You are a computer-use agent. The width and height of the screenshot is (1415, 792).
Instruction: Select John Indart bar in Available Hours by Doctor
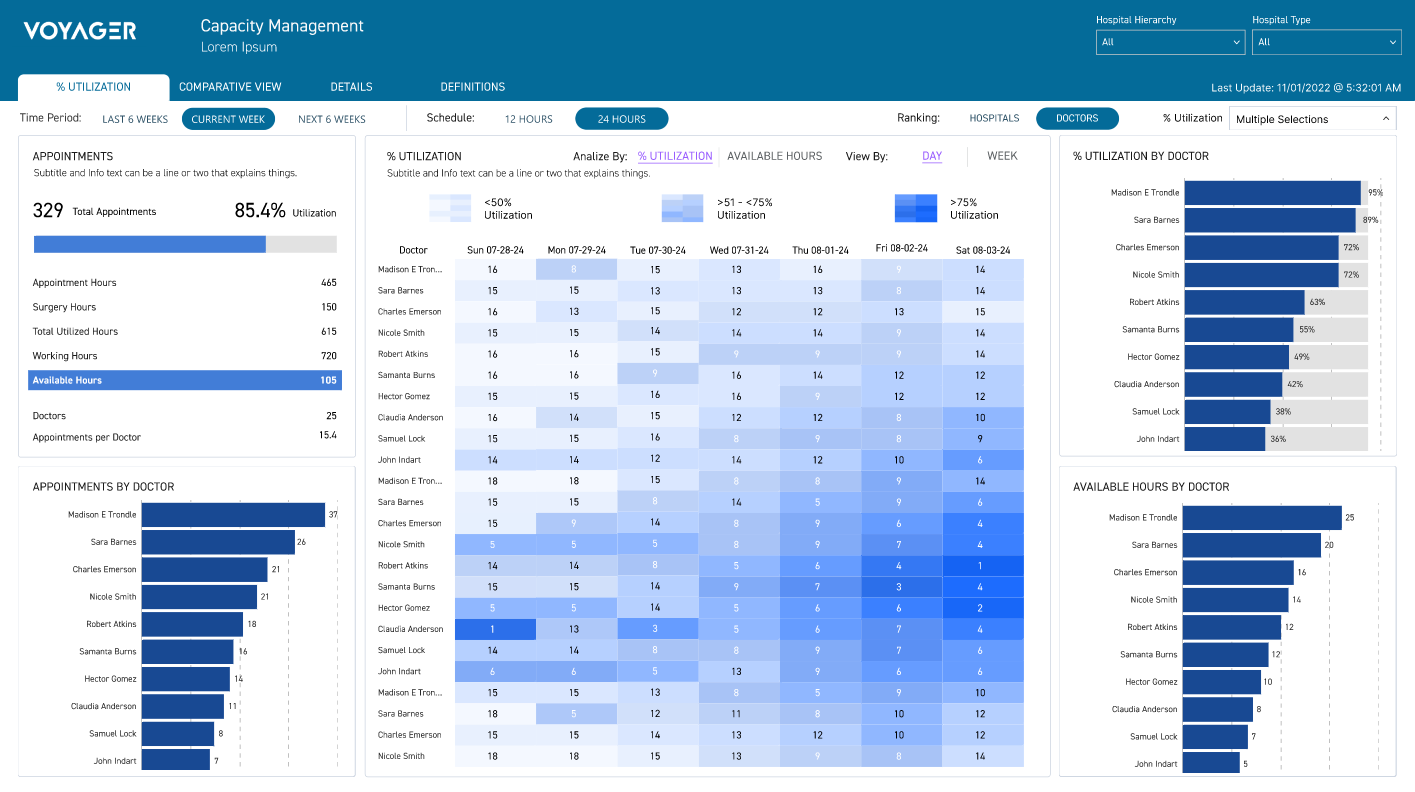(x=1211, y=764)
